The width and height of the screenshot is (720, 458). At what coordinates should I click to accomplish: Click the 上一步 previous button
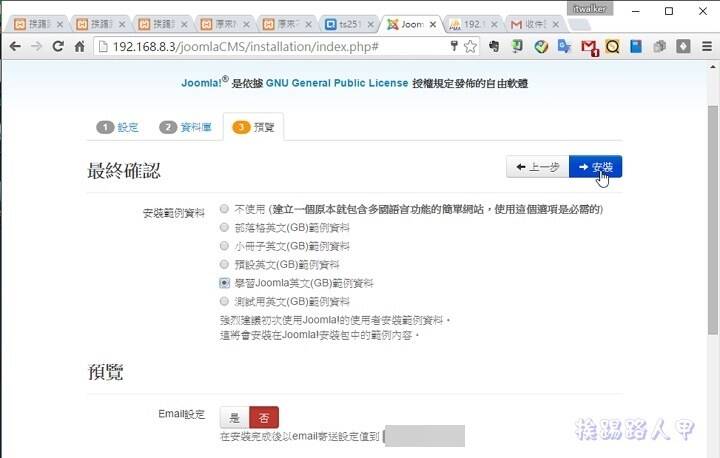[538, 167]
